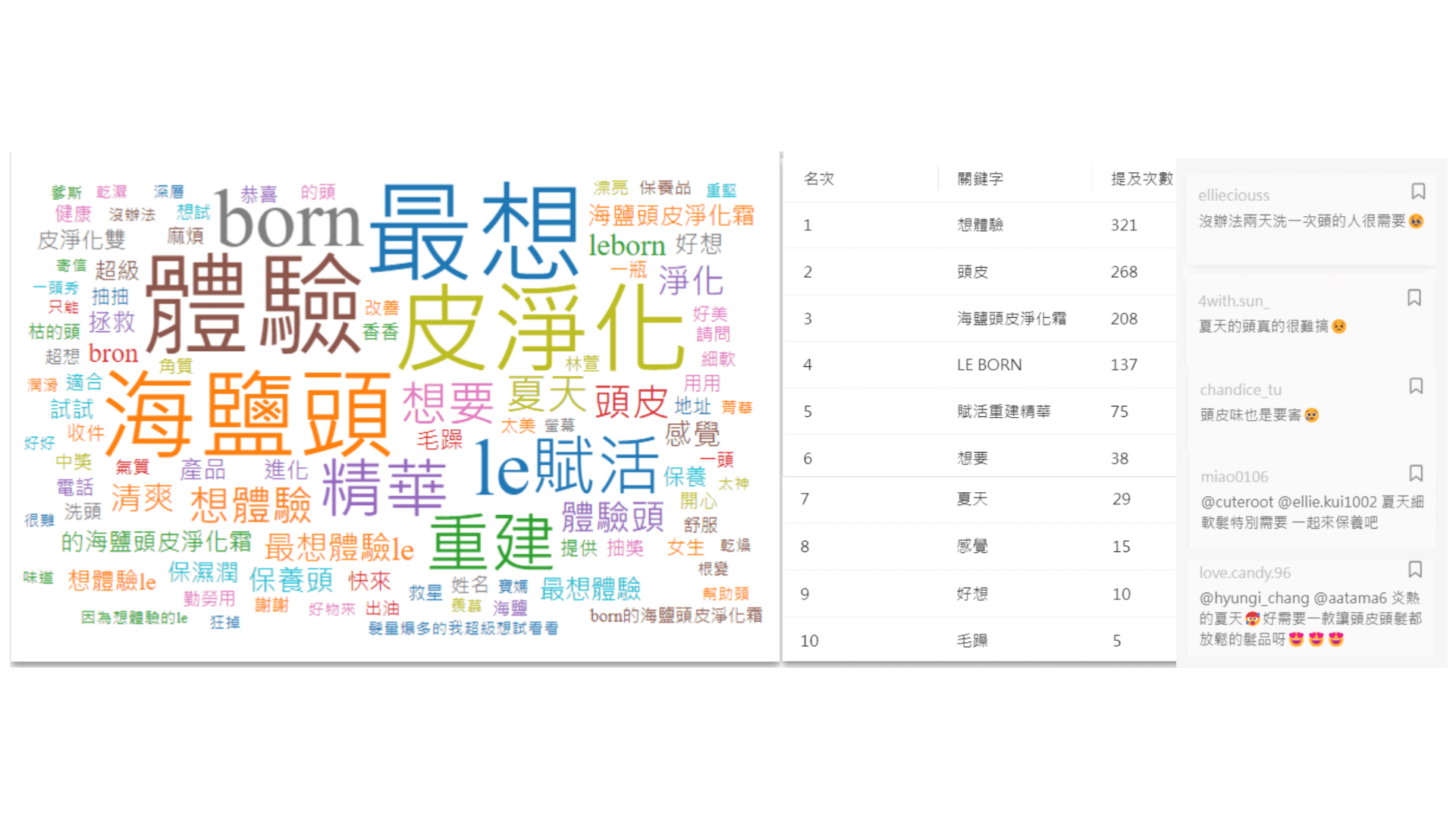Click the red bron word in cloud
Screen dimensions: 1456x819
click(x=113, y=354)
